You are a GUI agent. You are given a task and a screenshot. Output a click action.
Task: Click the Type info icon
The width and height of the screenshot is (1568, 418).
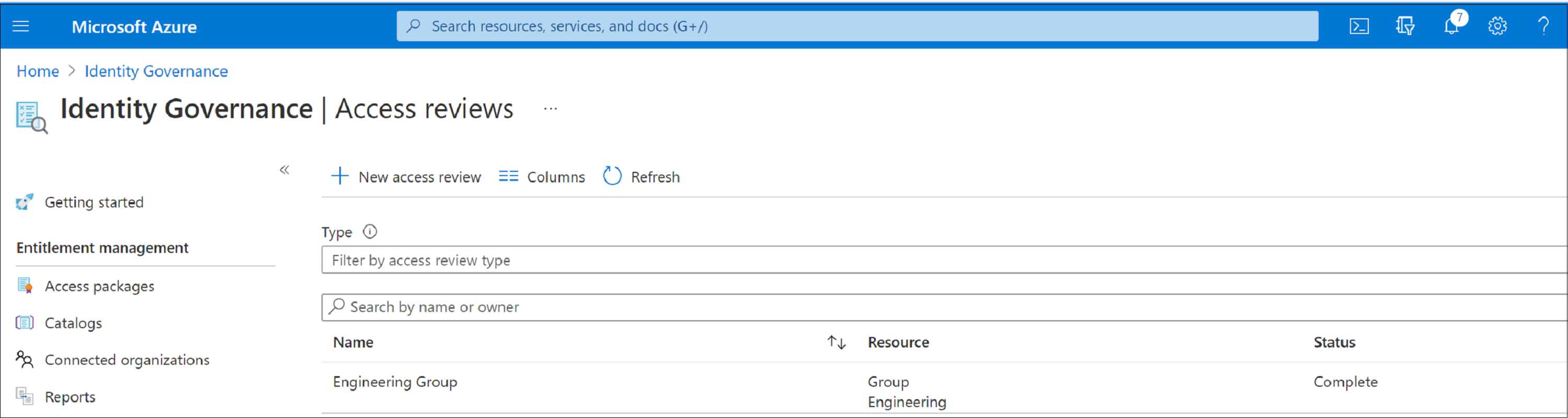pyautogui.click(x=370, y=232)
